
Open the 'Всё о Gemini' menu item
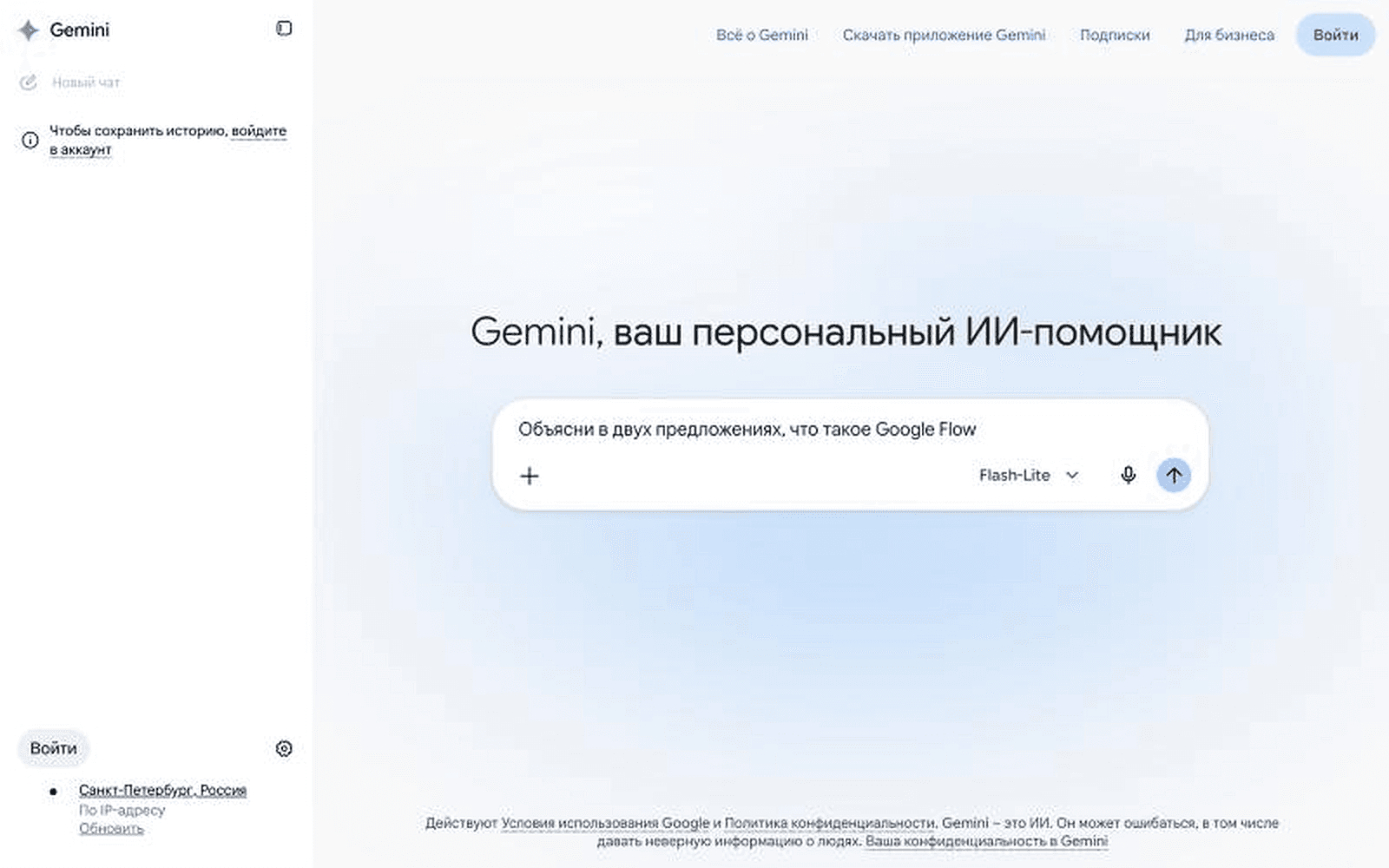point(762,36)
